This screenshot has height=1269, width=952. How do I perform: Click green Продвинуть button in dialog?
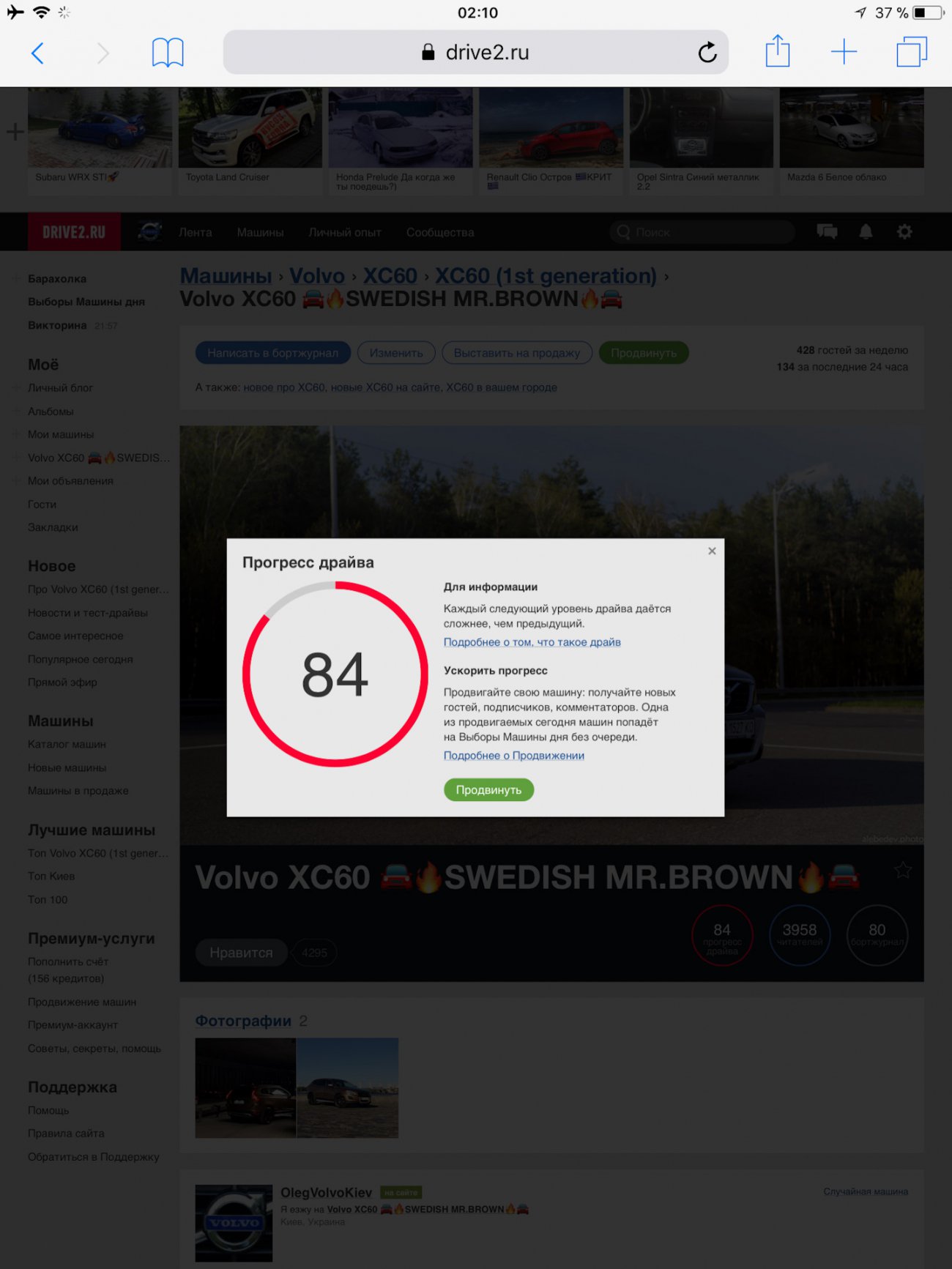click(x=488, y=789)
